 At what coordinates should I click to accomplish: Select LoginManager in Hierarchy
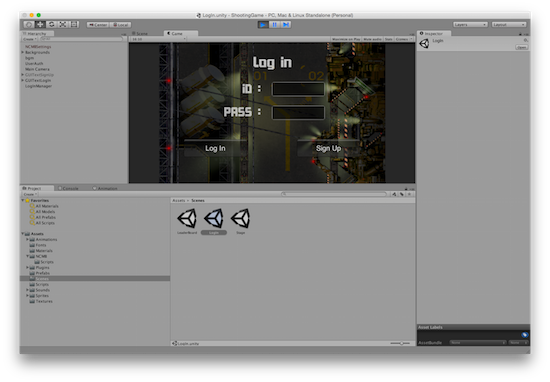38,86
